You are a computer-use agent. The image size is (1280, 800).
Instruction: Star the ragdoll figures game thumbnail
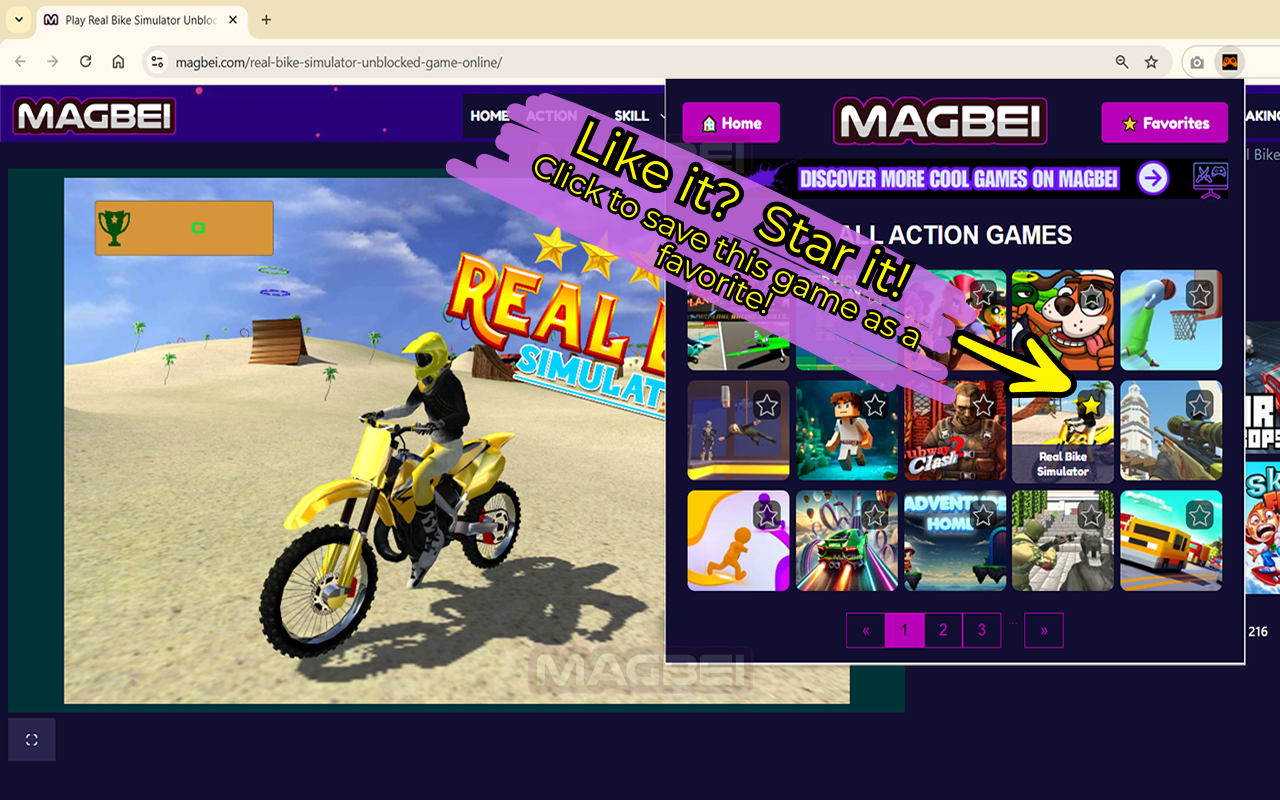tap(767, 405)
